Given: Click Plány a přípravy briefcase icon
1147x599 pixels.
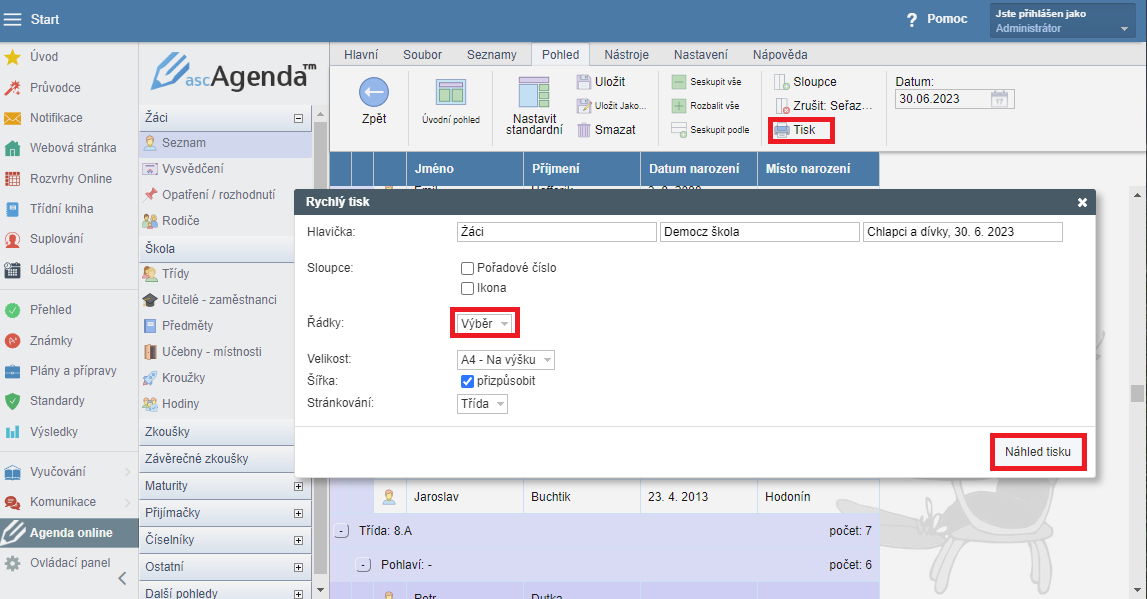Looking at the screenshot, I should 12,371.
